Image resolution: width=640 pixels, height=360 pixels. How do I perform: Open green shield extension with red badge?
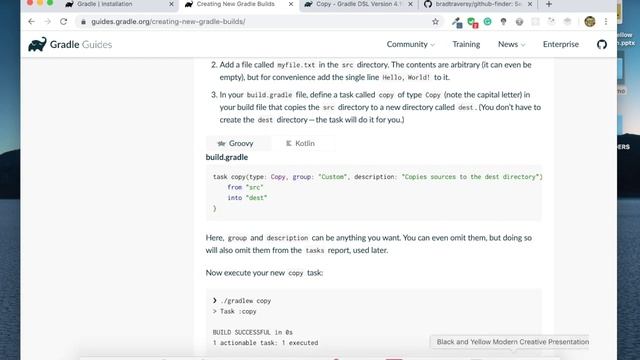(x=473, y=22)
